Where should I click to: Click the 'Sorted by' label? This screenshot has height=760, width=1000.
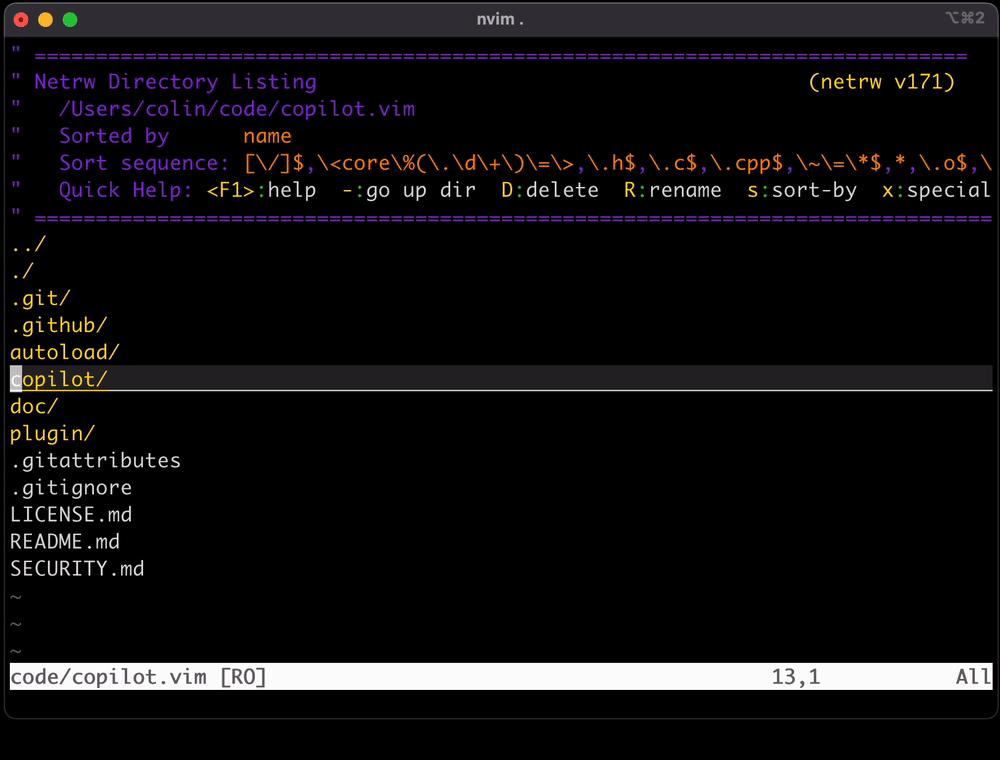[x=114, y=136]
